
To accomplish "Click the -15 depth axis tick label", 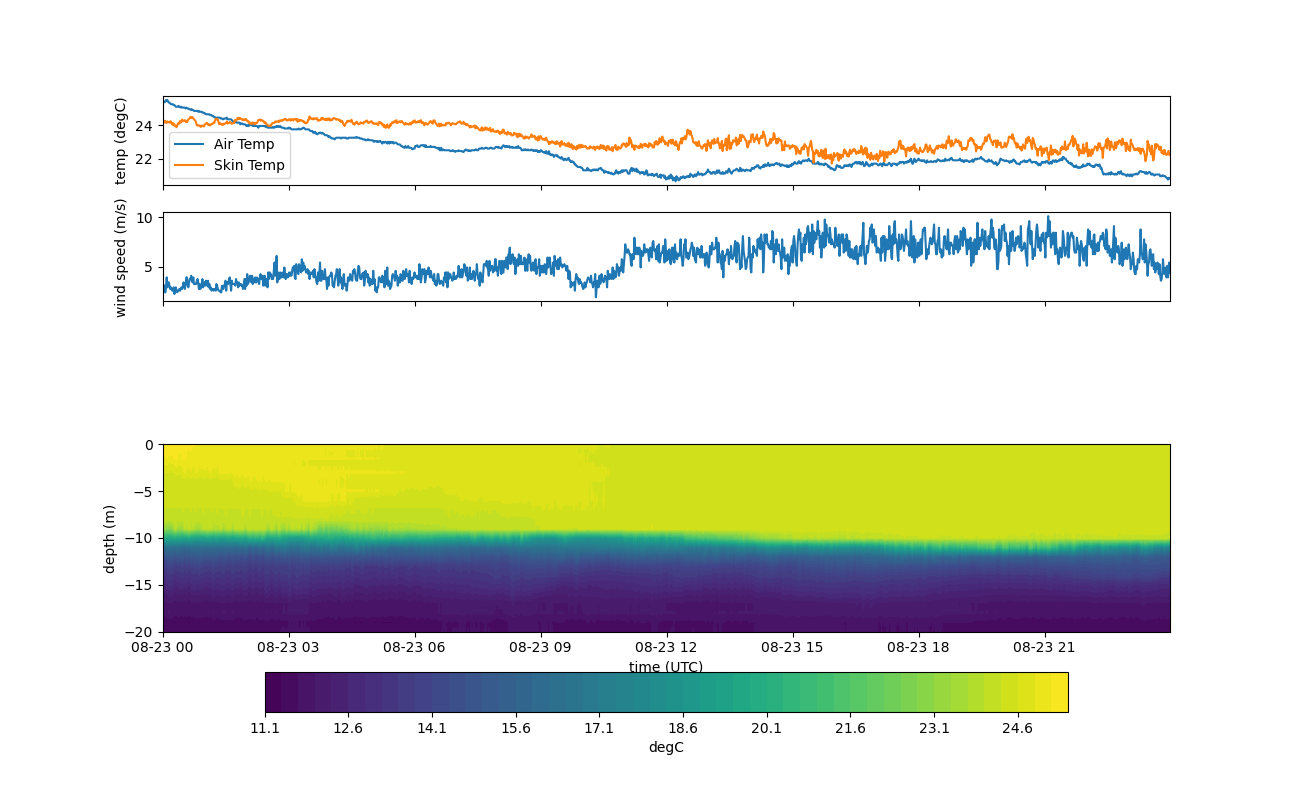I will point(143,585).
